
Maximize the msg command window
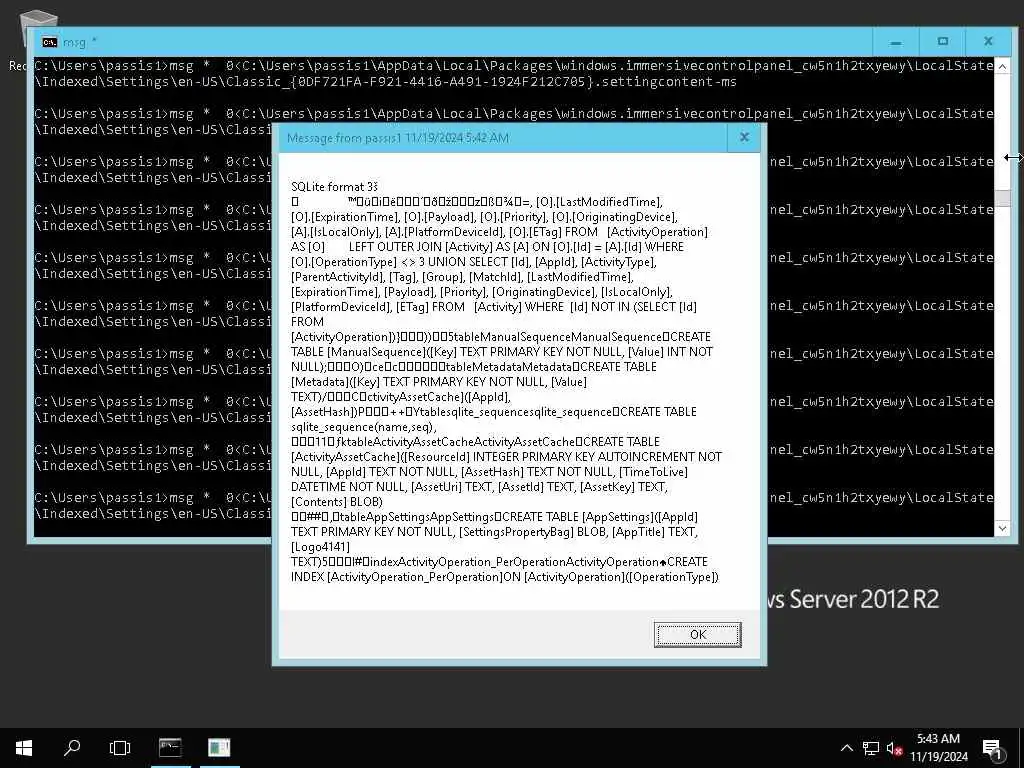[942, 42]
